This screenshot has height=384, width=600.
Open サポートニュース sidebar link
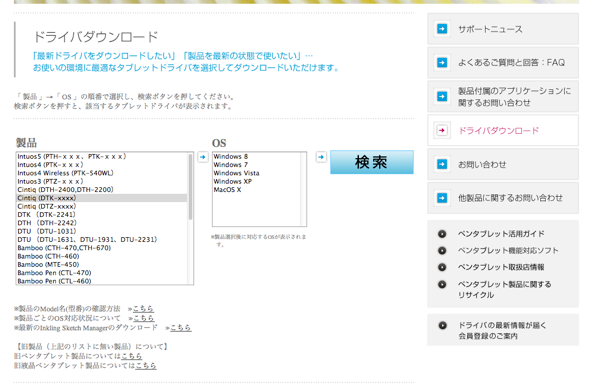point(503,29)
